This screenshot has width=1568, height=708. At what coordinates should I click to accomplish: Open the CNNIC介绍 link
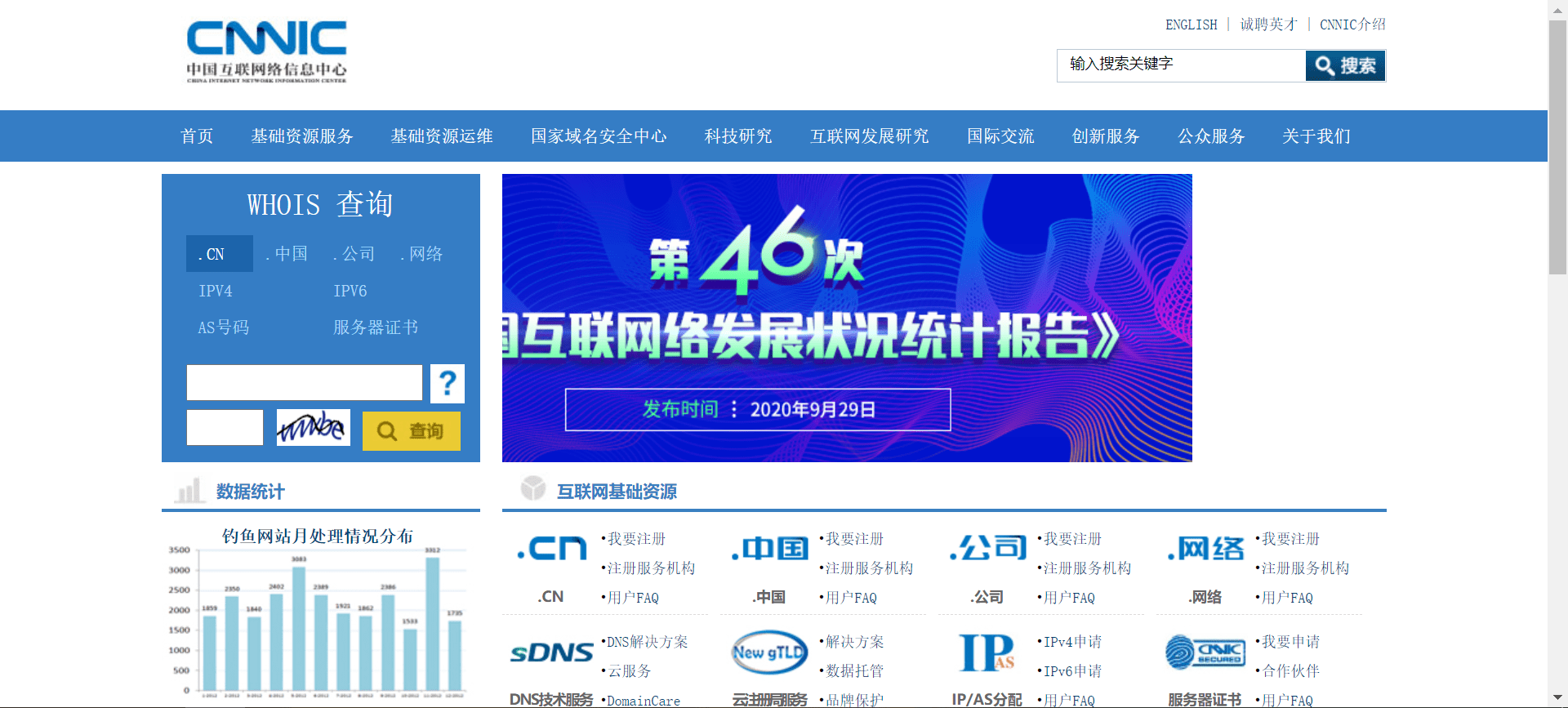(x=1352, y=24)
